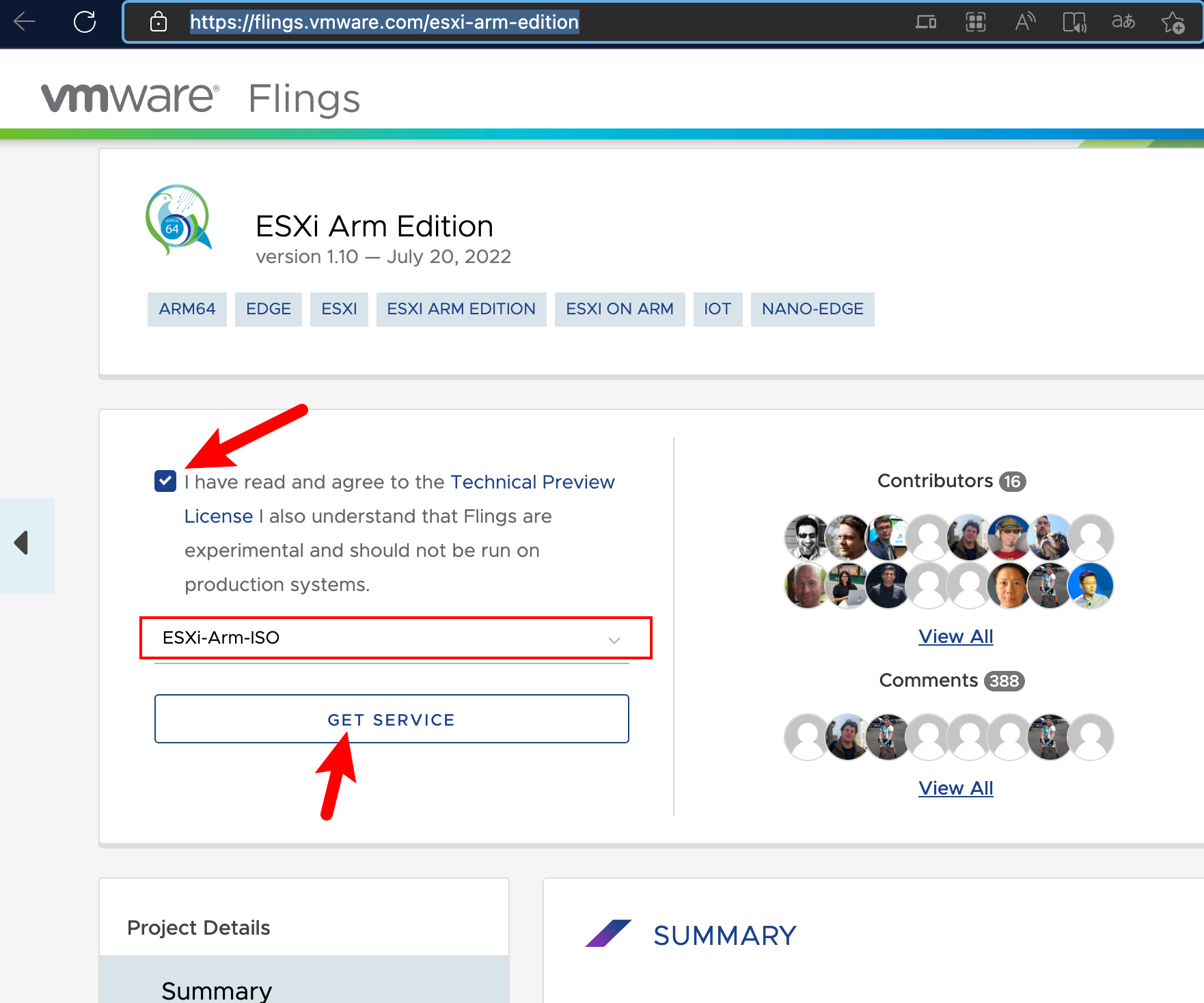Open the blue-background contributor avatar ending second row
This screenshot has width=1204, height=1003.
tap(1091, 586)
